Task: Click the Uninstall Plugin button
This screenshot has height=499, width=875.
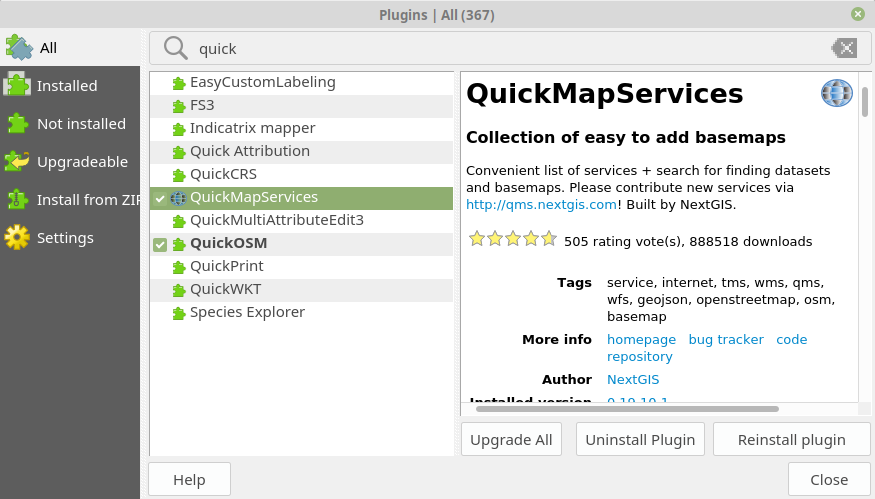Action: [x=640, y=439]
